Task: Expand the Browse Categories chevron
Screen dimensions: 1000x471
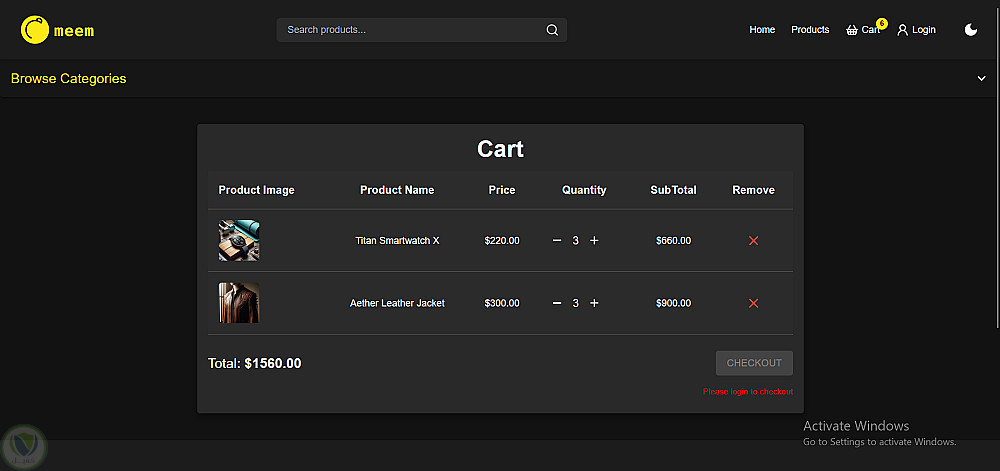Action: [x=981, y=79]
